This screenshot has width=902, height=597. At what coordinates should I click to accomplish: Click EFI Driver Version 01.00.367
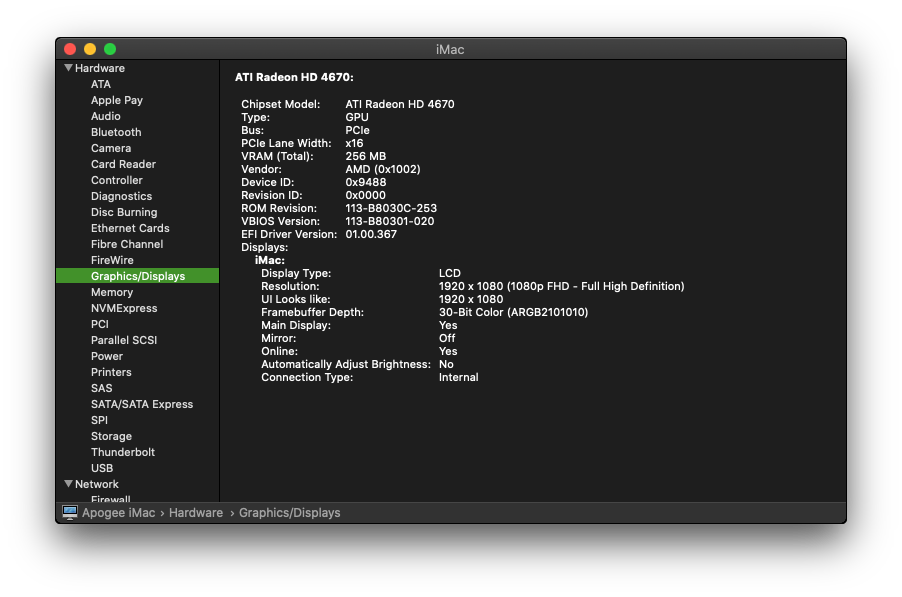[370, 235]
